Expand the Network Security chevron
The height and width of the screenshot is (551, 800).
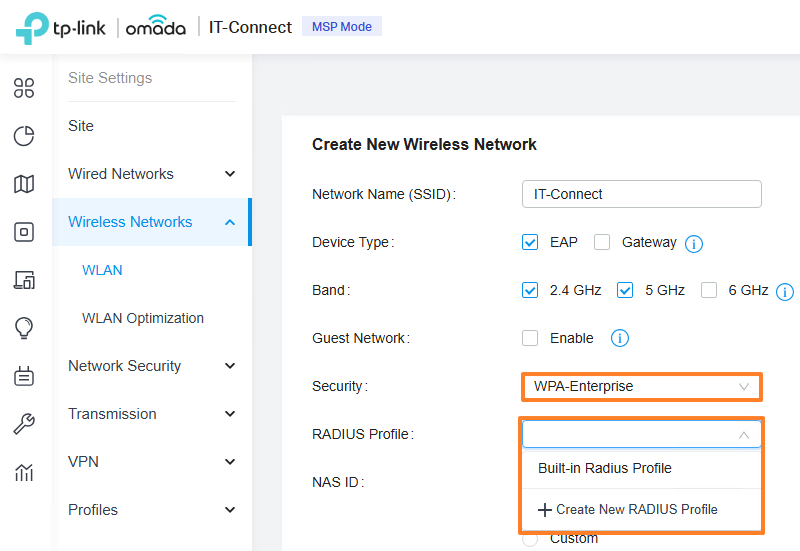230,366
